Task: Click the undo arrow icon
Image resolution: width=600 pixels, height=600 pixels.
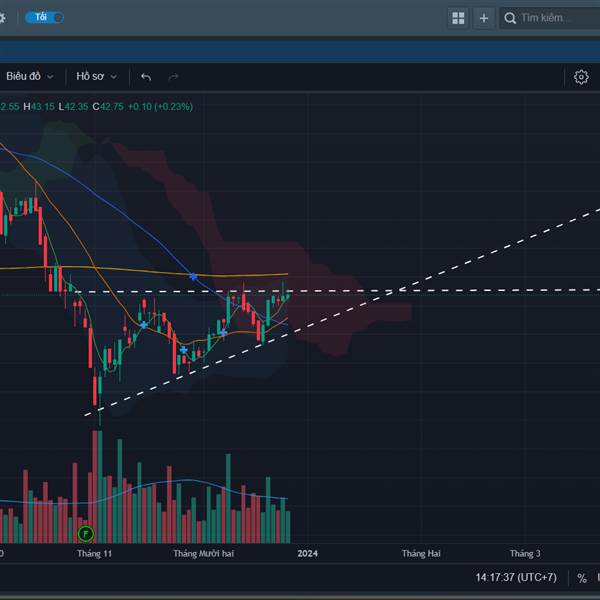Action: (146, 77)
